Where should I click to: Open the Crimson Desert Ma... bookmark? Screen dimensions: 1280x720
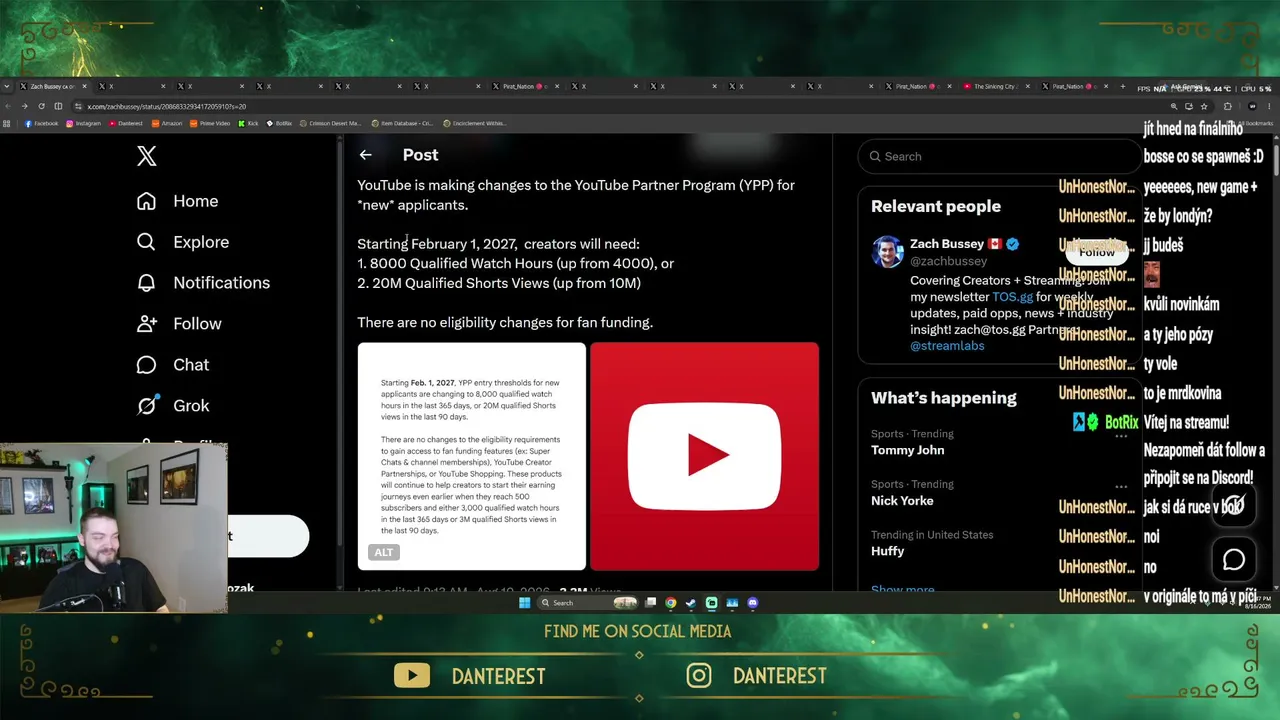(331, 124)
